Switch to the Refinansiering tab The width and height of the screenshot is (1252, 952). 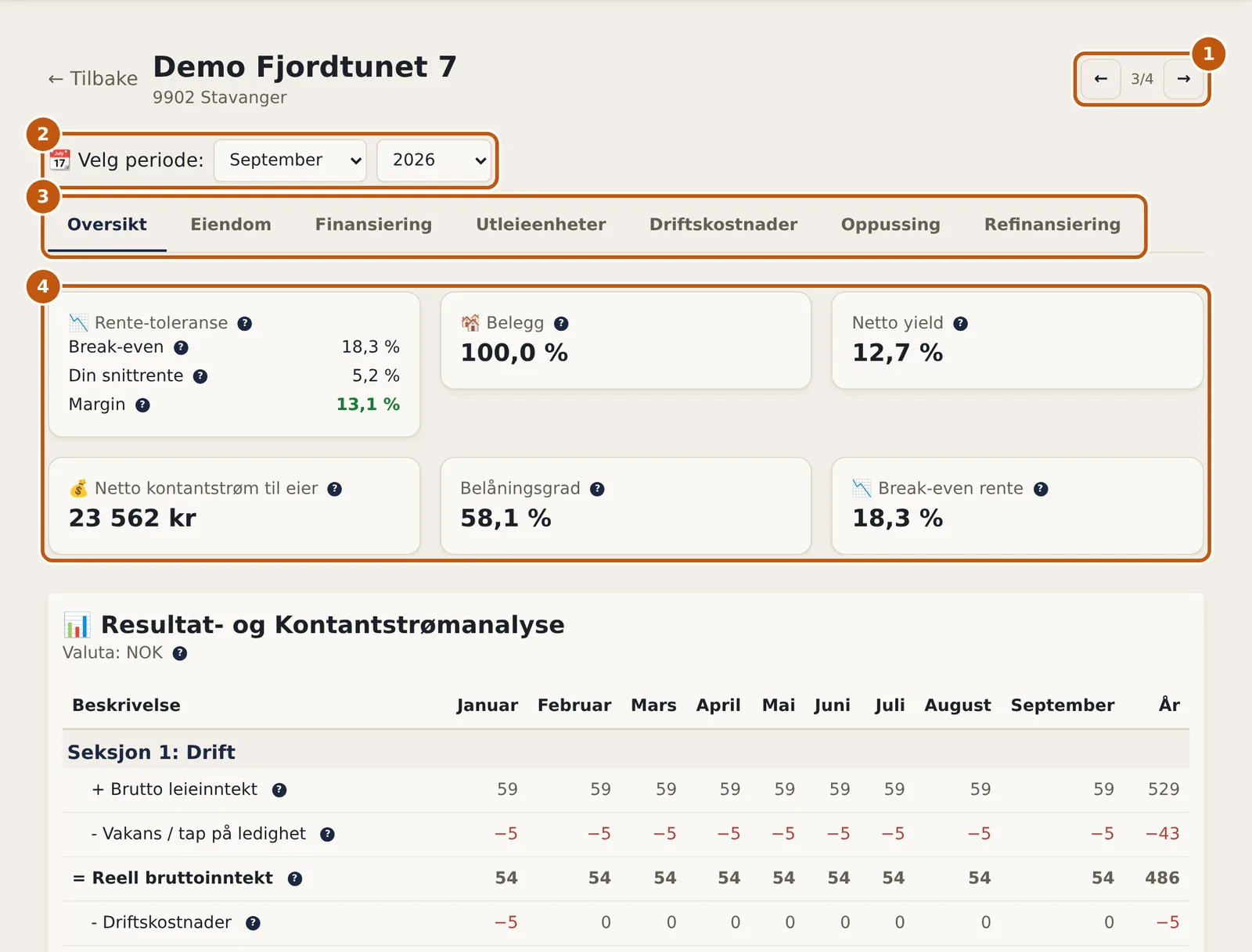click(x=1052, y=225)
